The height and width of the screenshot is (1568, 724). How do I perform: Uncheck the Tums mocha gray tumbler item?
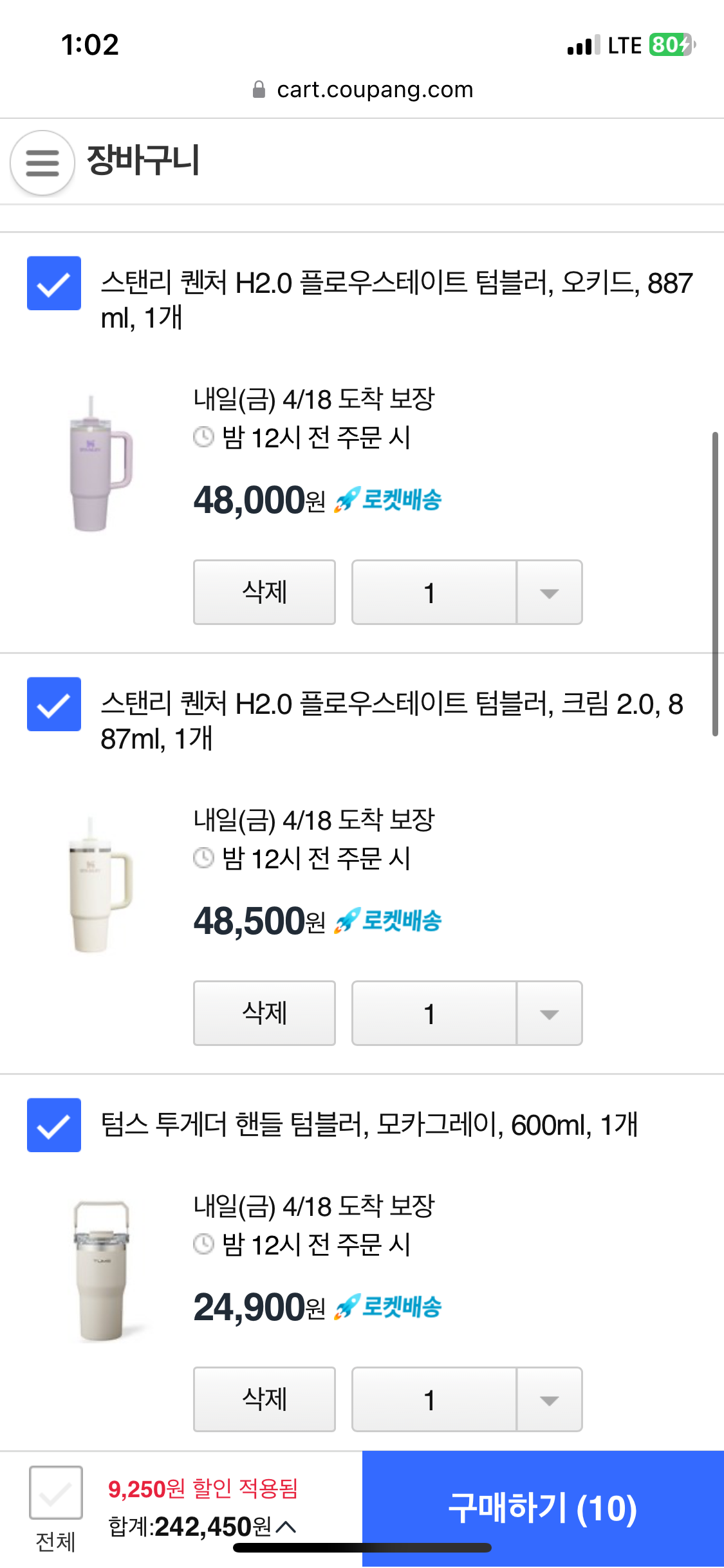[x=54, y=1125]
